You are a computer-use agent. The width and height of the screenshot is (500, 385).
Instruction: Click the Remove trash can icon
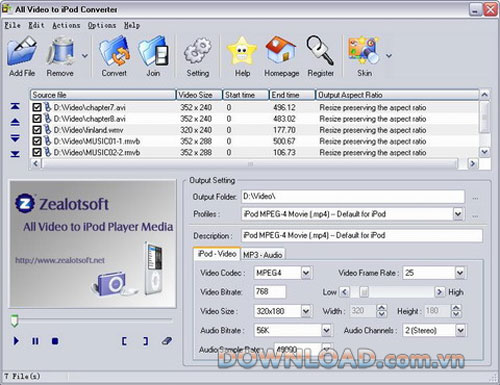click(60, 51)
